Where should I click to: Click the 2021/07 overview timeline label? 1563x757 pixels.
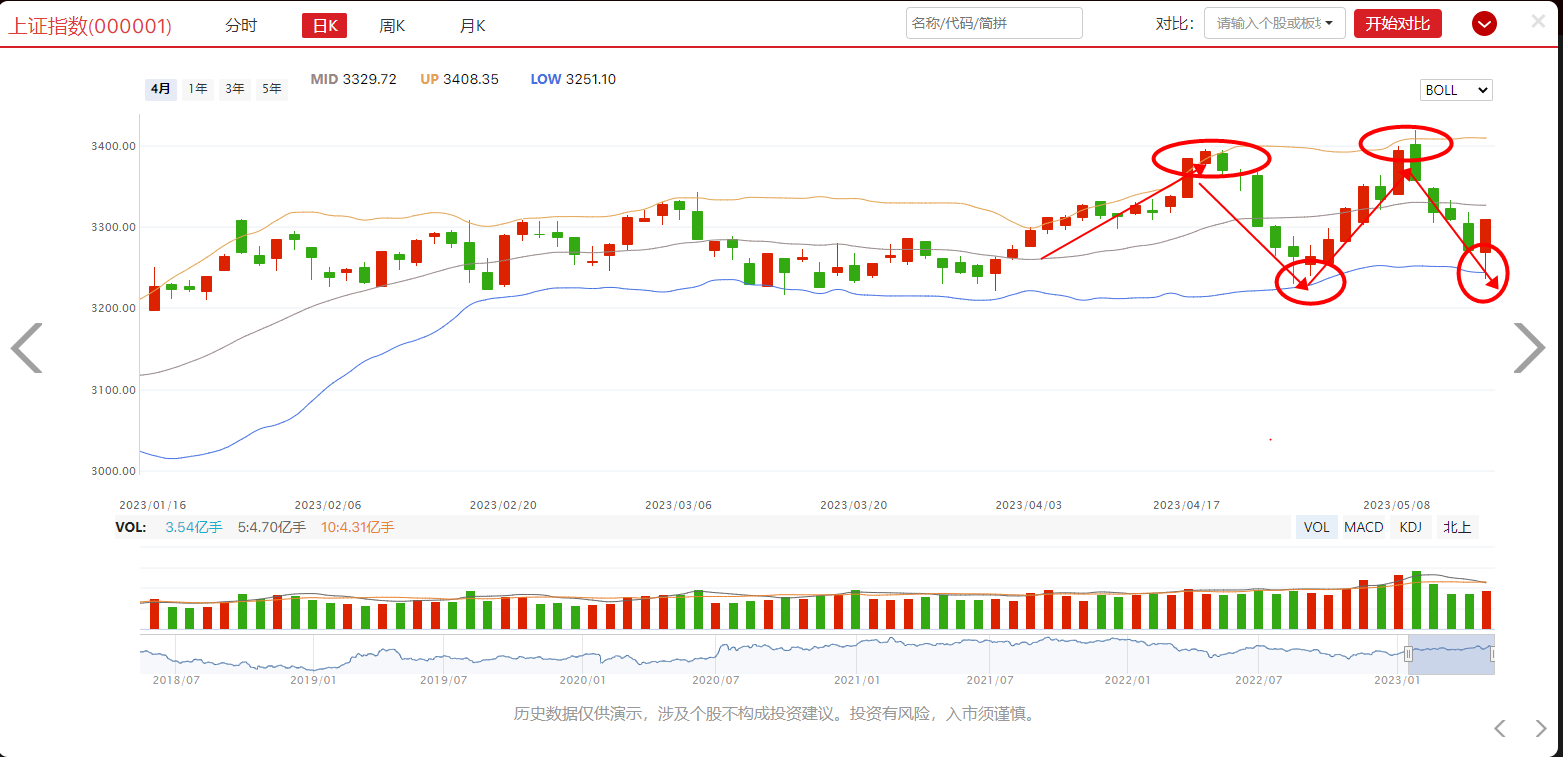[989, 680]
